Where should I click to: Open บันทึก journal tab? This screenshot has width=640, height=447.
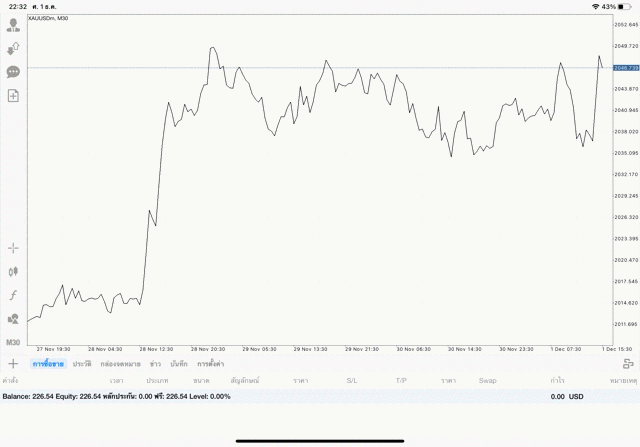179,364
